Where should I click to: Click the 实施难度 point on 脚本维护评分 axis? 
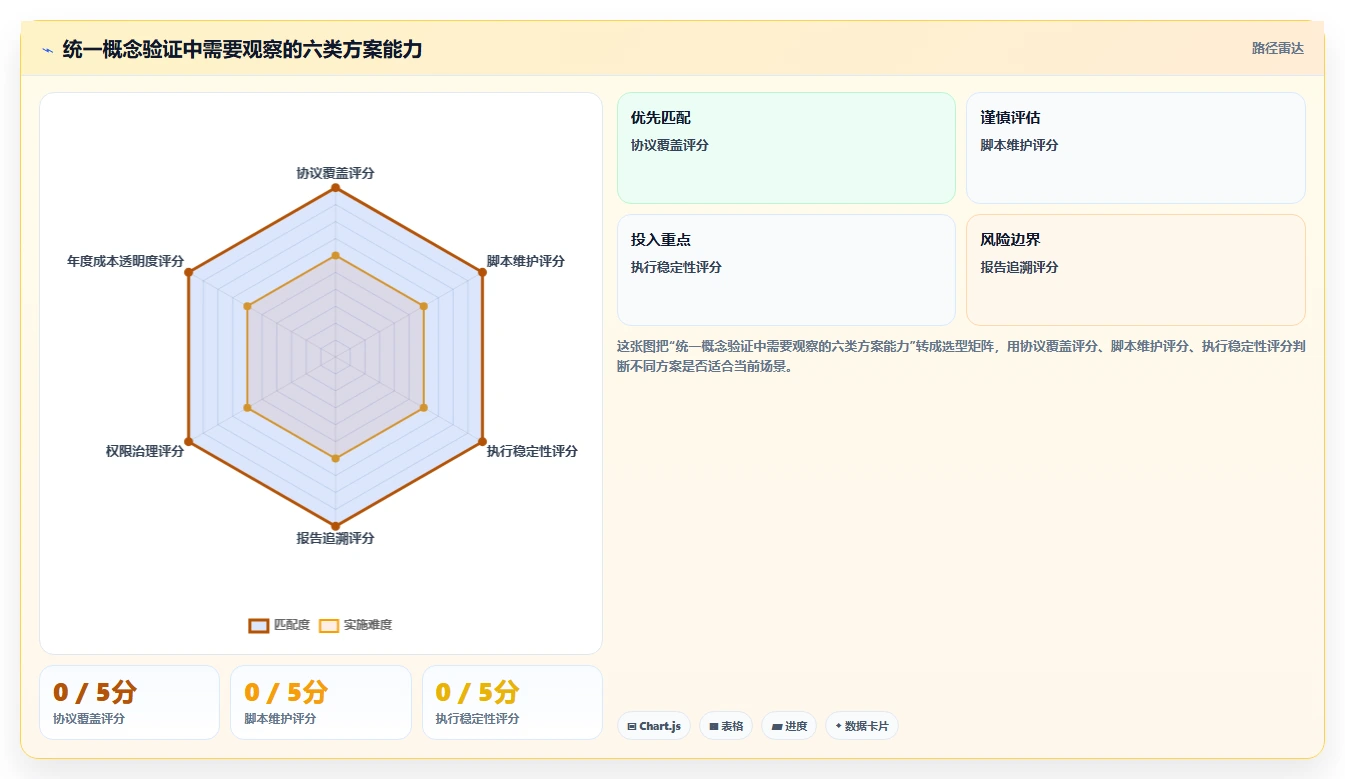click(424, 306)
